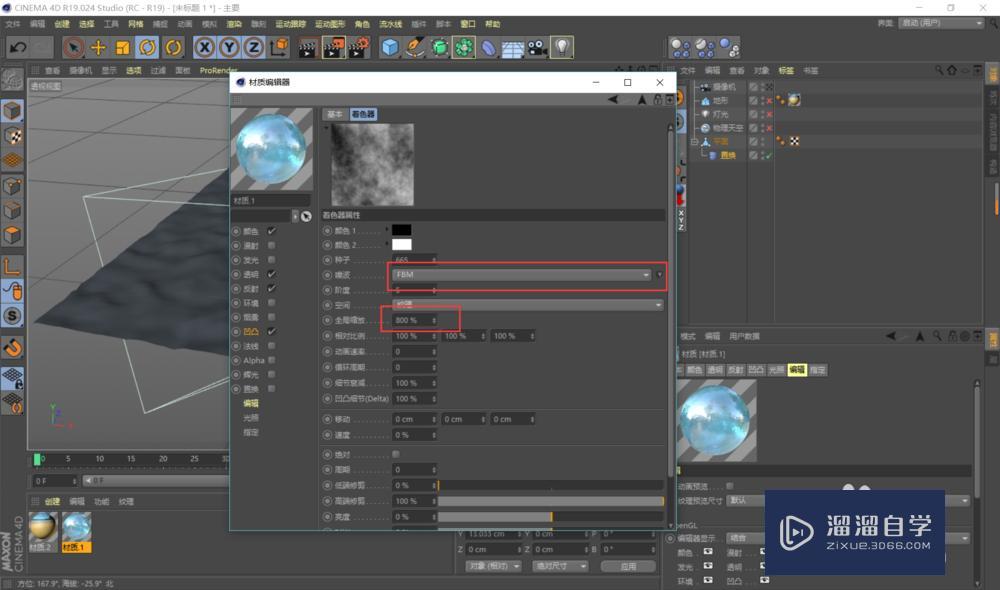Open the 文件 menu in menu bar

tap(13, 24)
